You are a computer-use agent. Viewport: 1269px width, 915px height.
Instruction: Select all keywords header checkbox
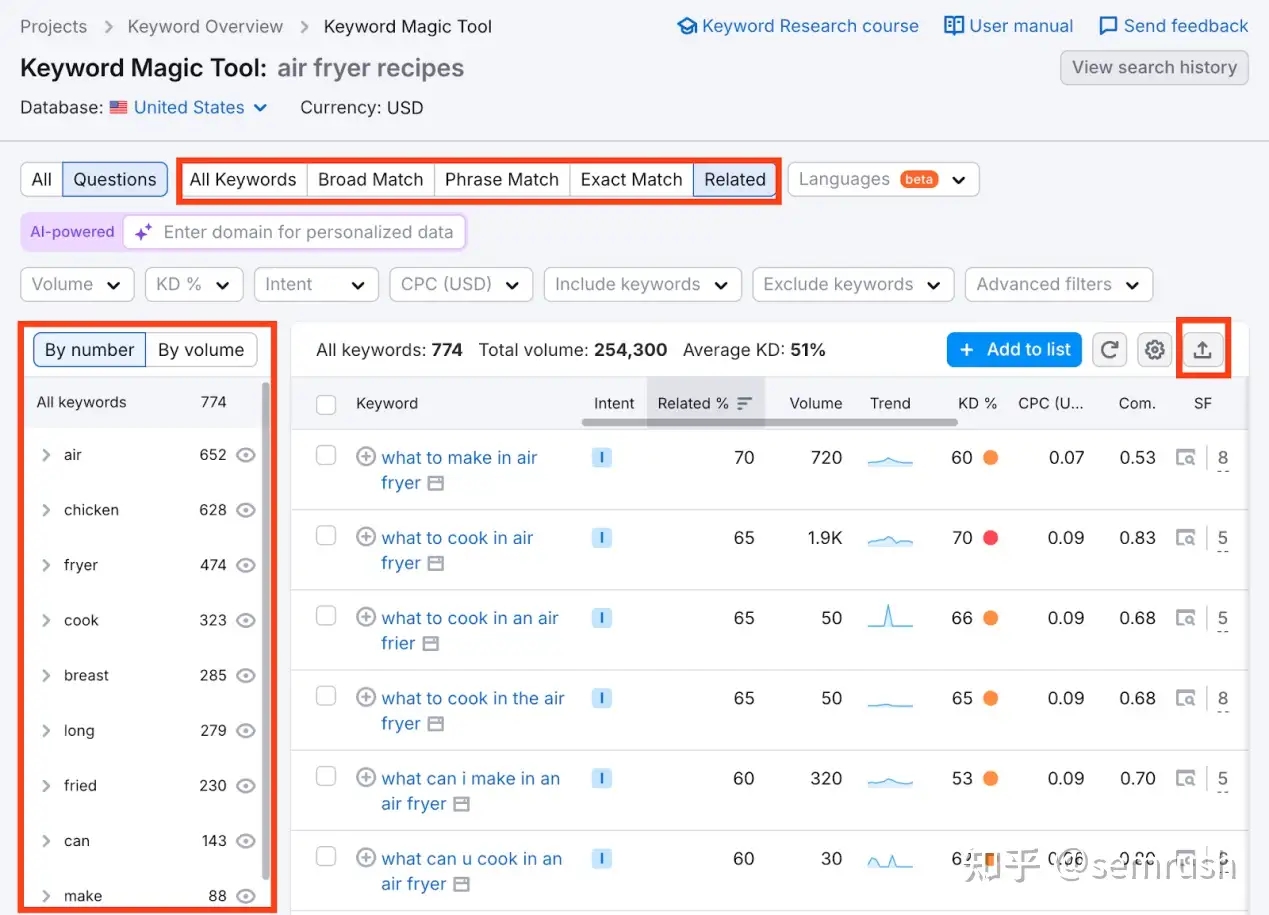tap(326, 404)
